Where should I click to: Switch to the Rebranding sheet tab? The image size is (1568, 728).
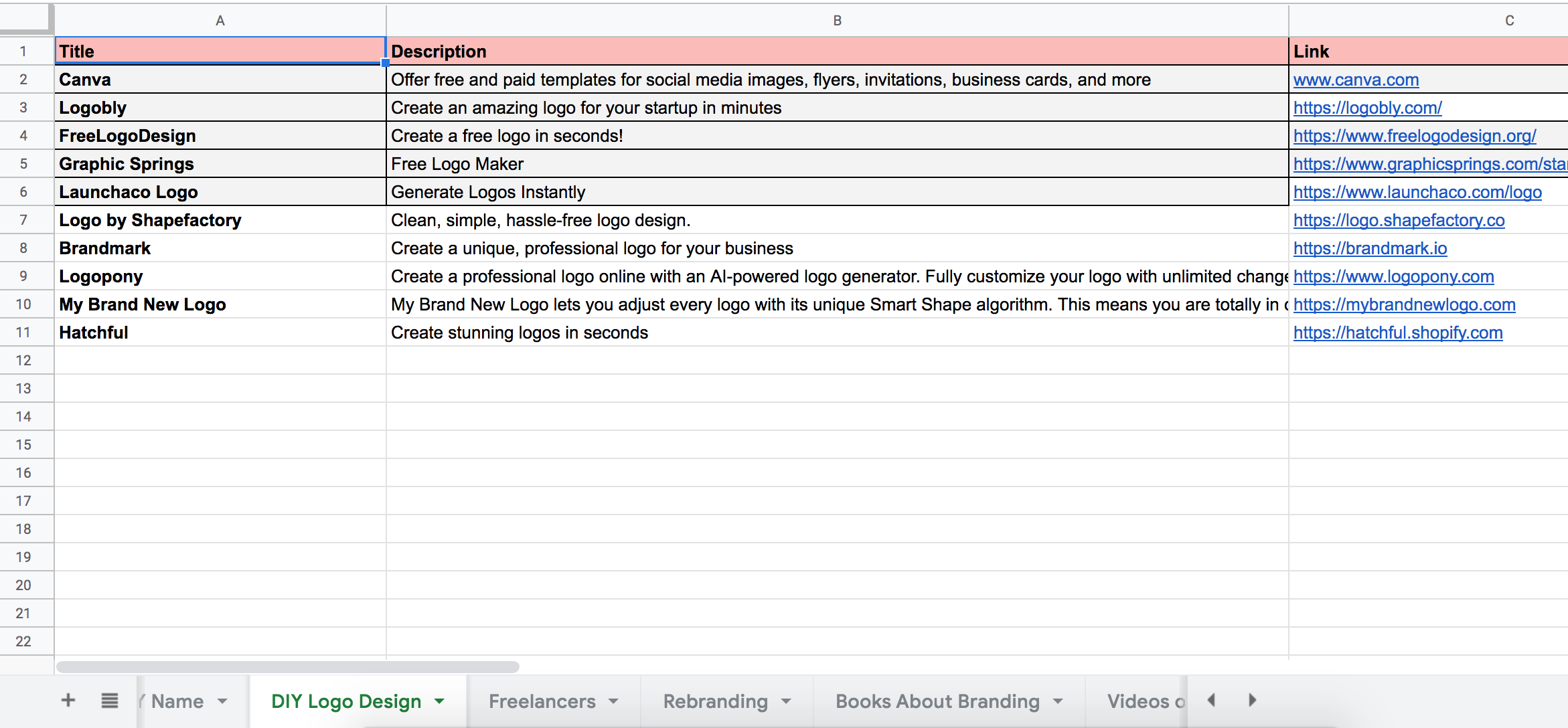coord(715,701)
